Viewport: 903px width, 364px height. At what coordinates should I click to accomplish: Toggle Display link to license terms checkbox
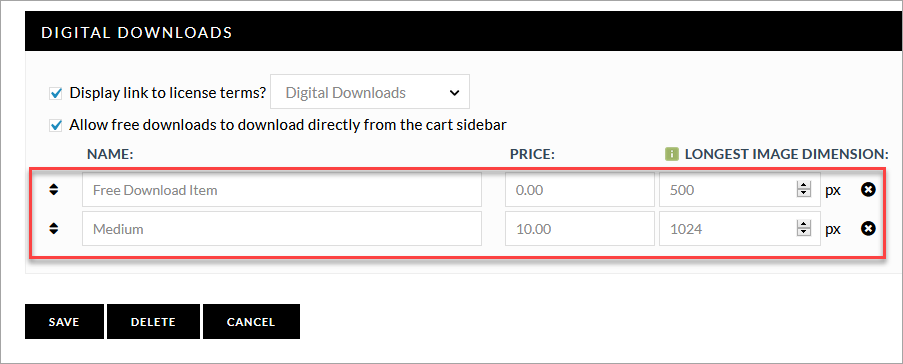tap(56, 93)
